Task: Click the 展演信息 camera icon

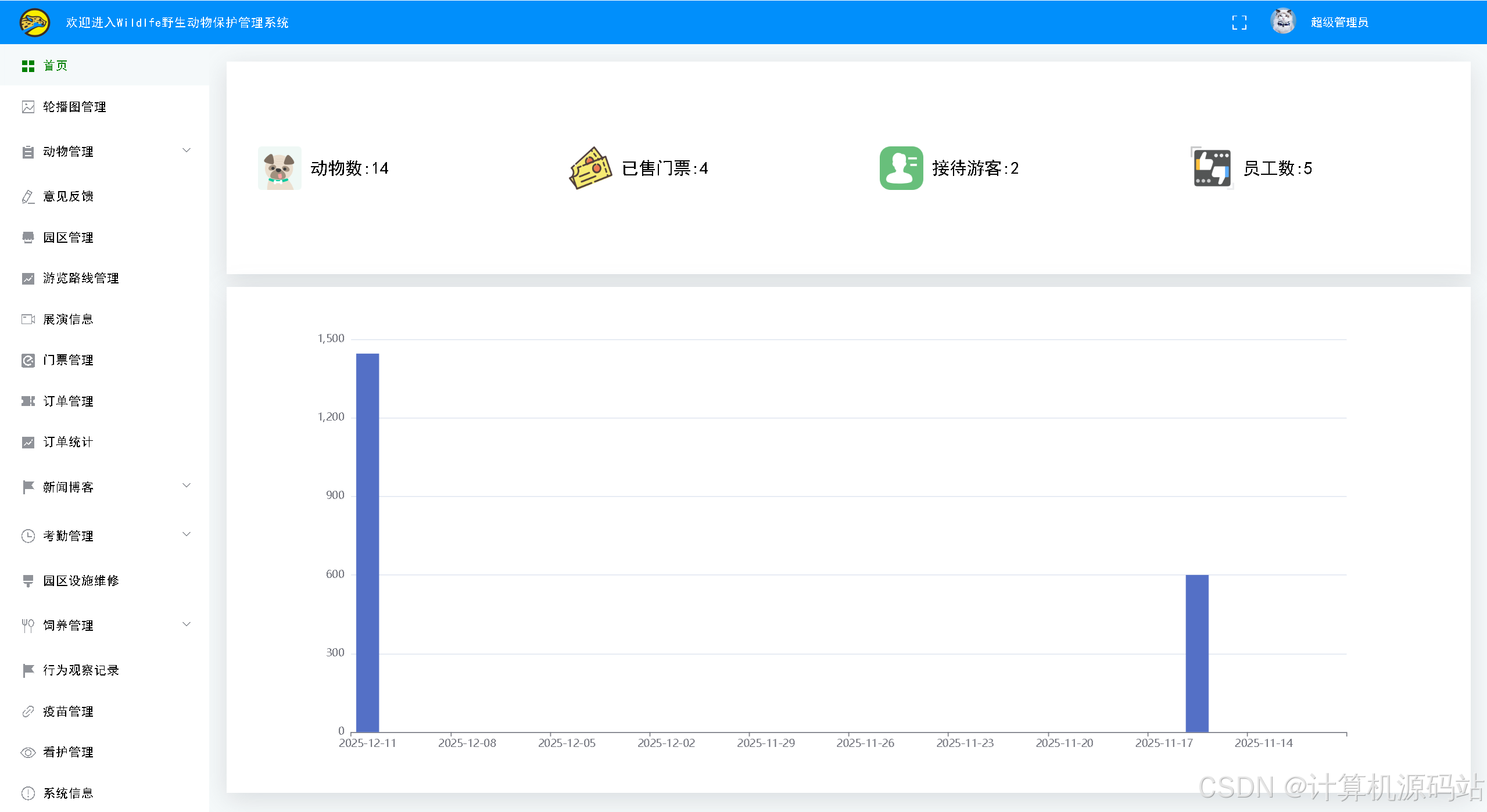Action: tap(28, 319)
